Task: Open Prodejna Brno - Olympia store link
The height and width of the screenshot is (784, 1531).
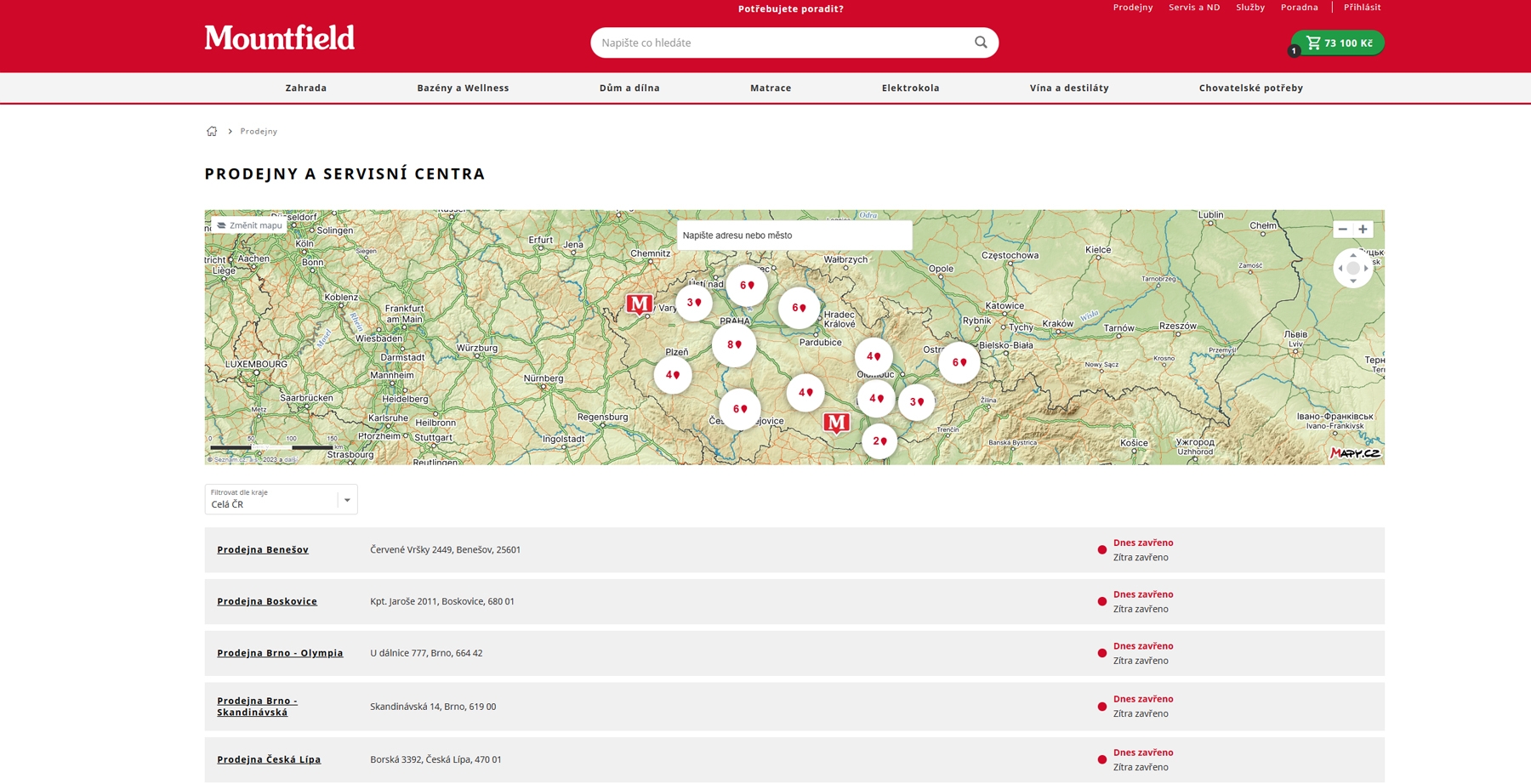Action: [x=280, y=653]
